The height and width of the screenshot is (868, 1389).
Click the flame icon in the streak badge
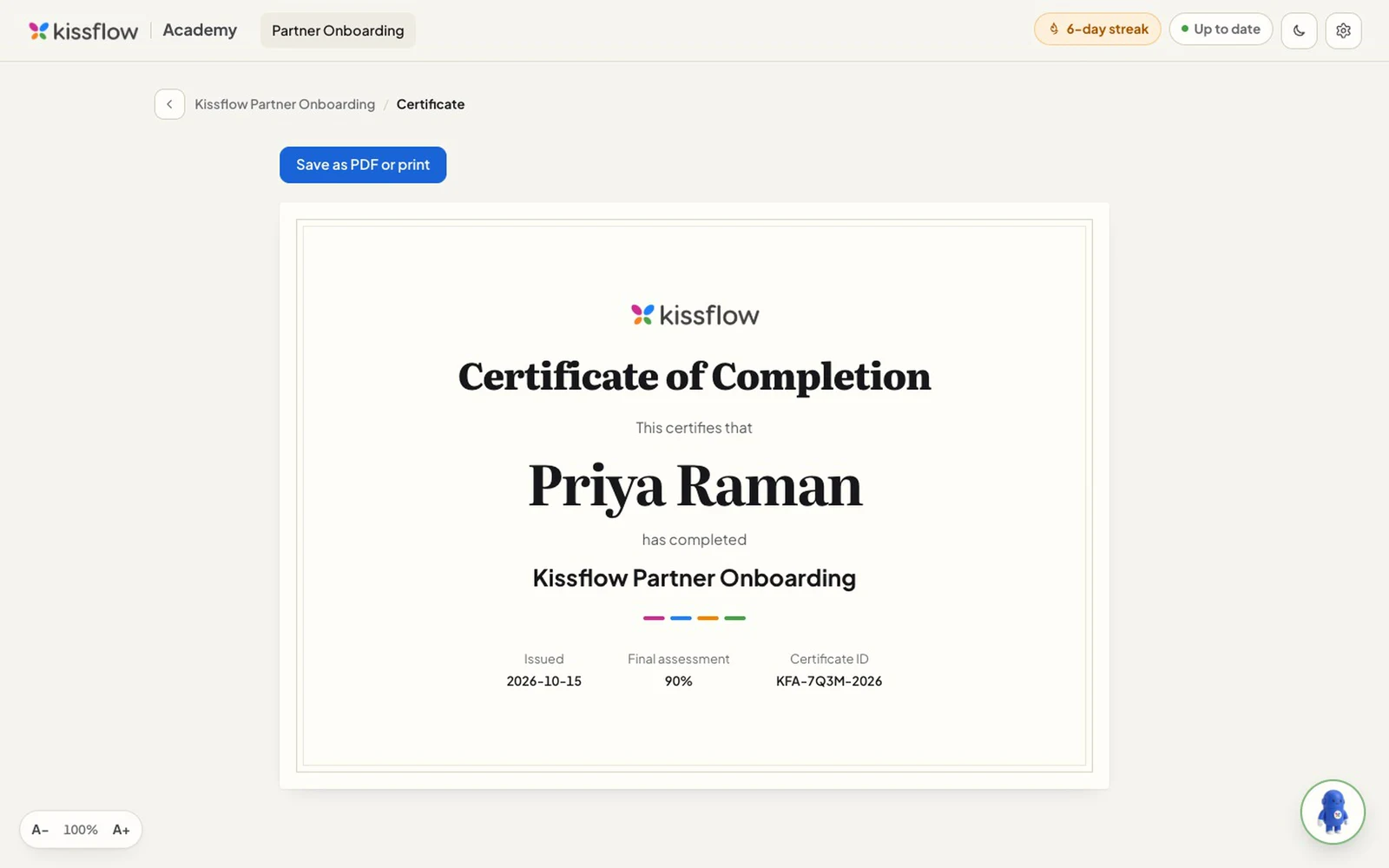tap(1054, 30)
